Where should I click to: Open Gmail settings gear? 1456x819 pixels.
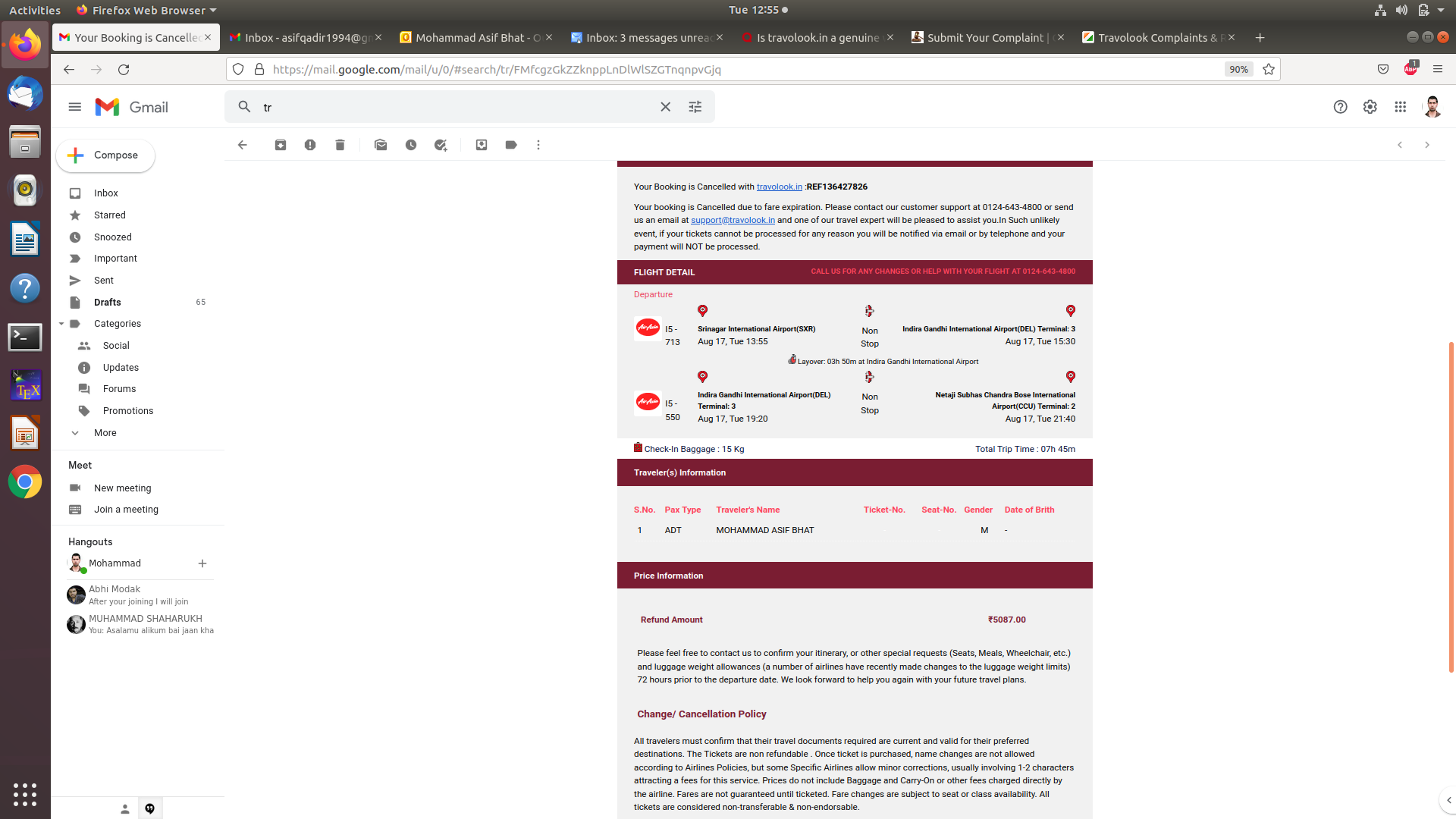1370,107
